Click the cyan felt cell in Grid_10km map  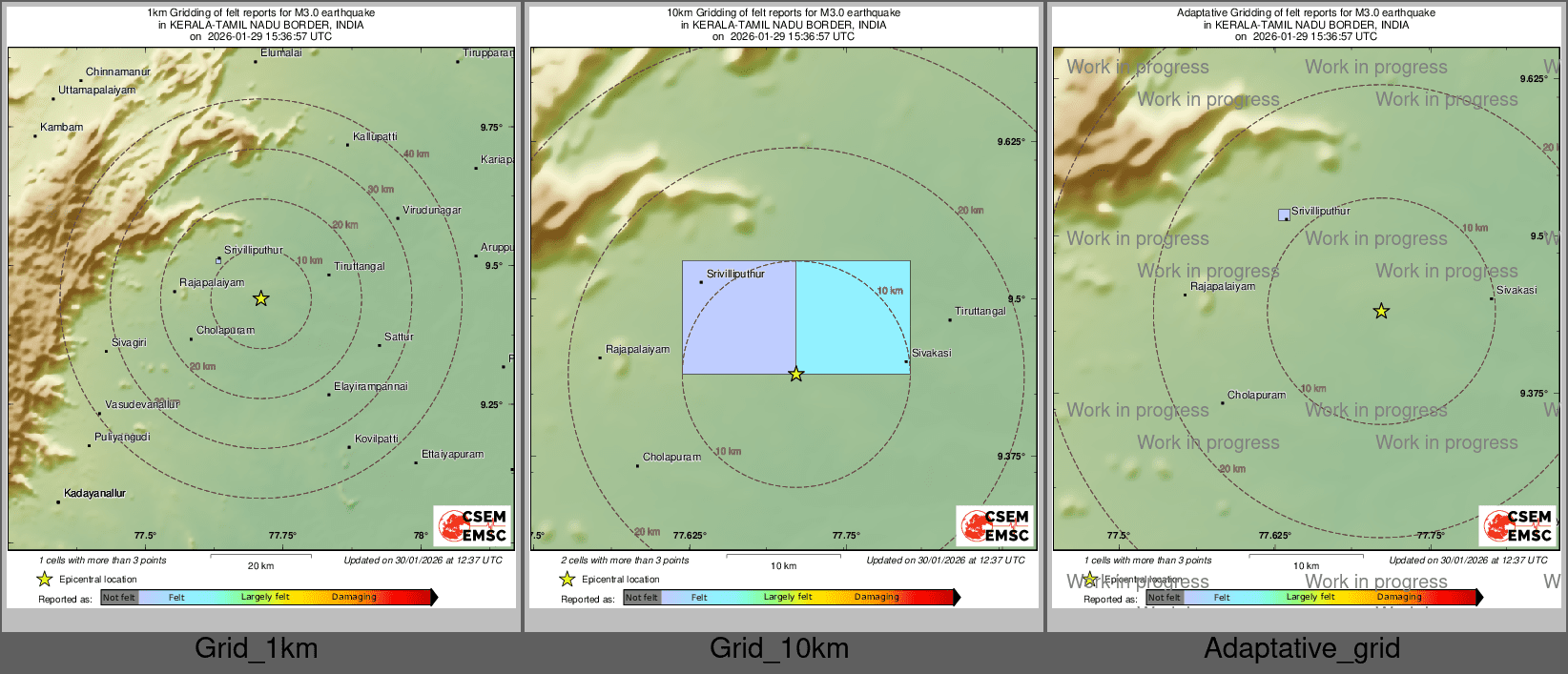click(853, 317)
